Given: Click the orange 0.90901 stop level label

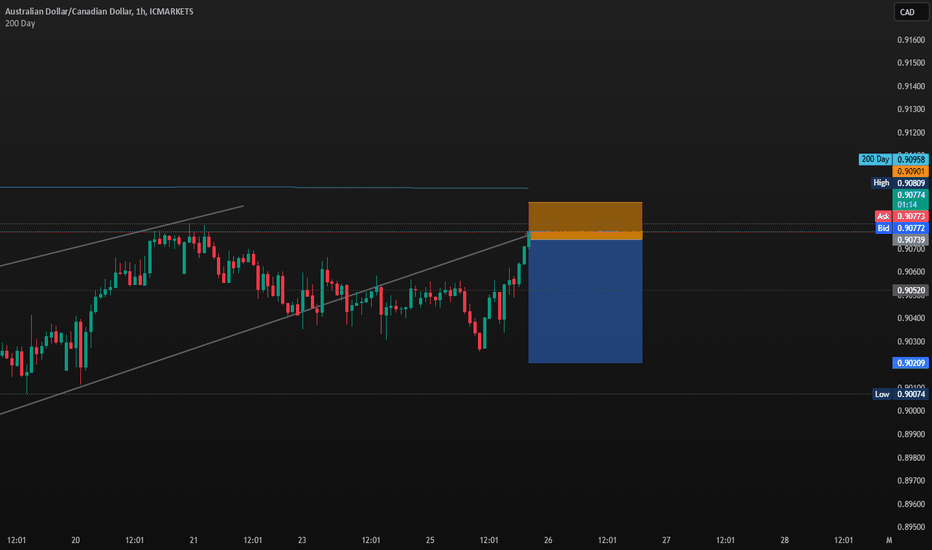Looking at the screenshot, I should [x=911, y=171].
